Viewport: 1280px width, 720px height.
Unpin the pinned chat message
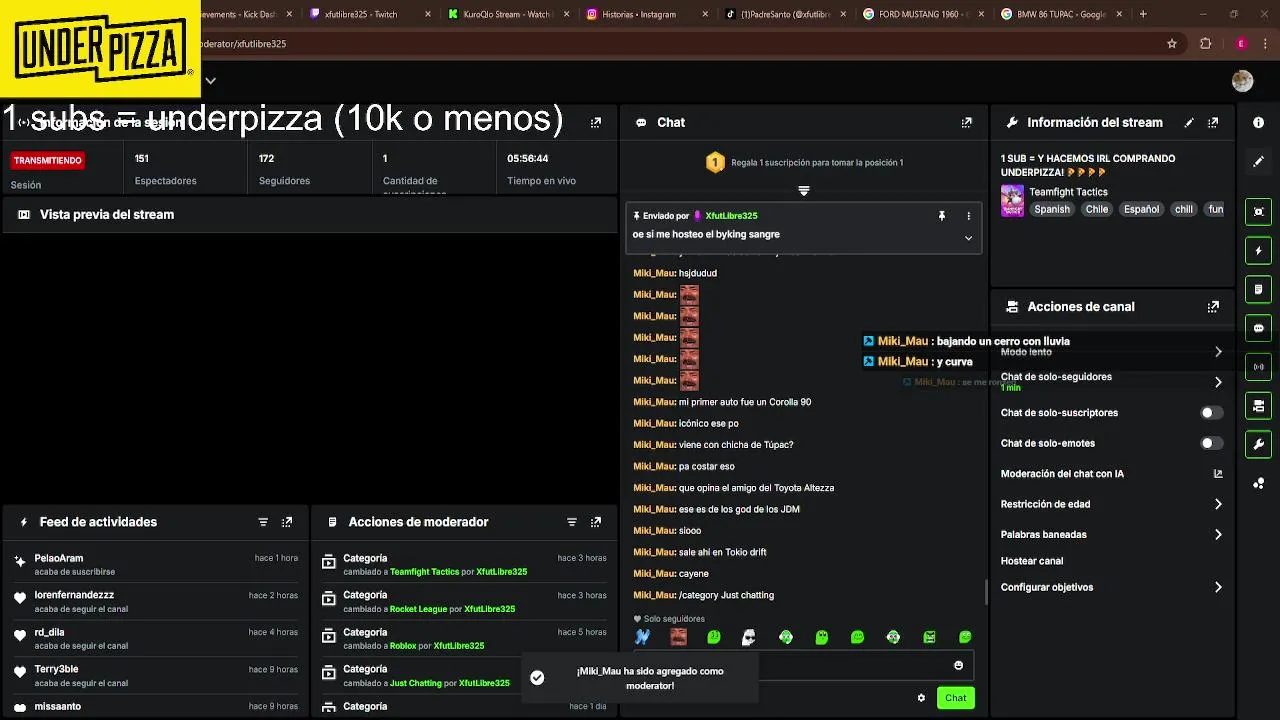click(x=941, y=215)
